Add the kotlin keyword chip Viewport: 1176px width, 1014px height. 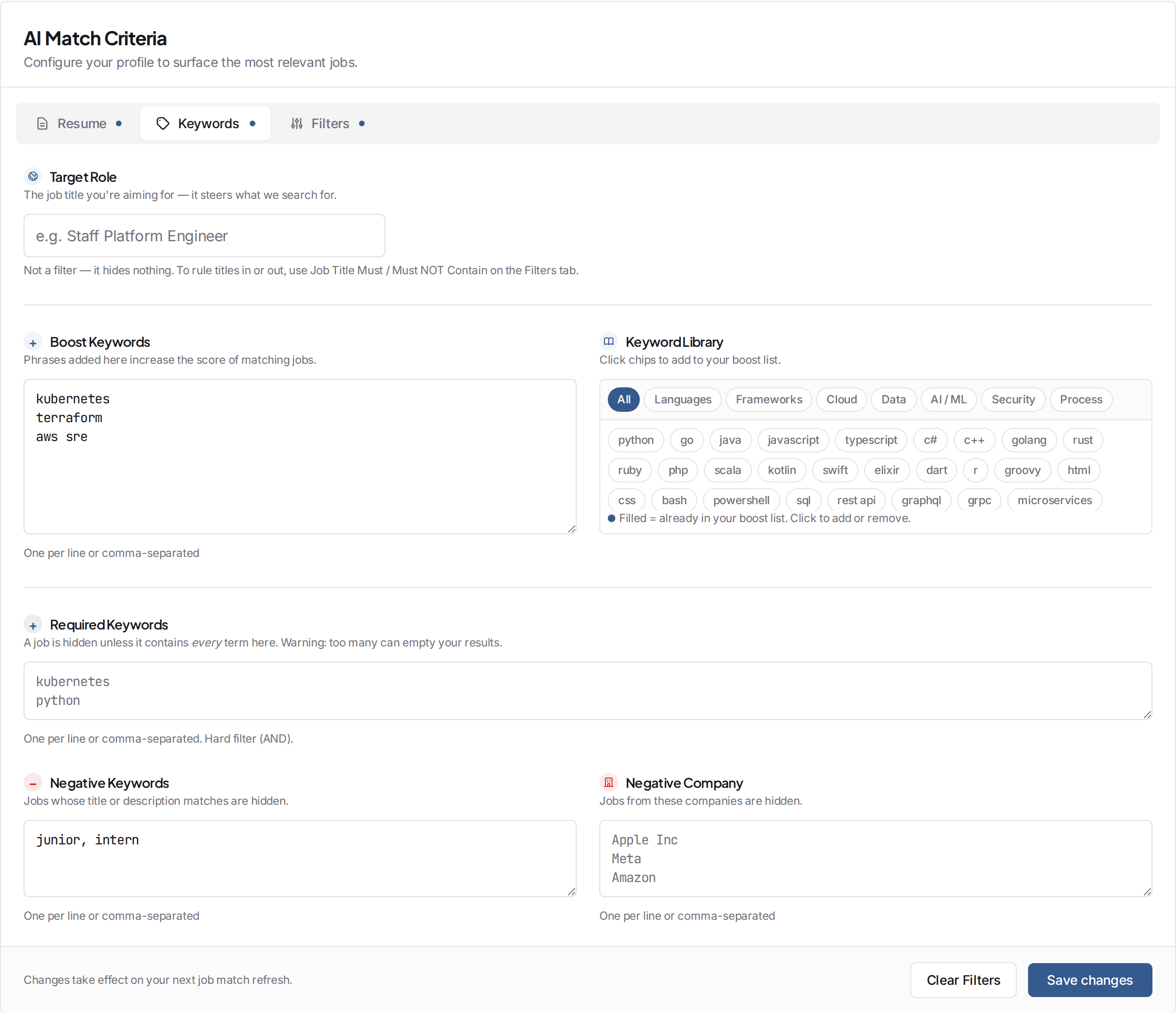782,471
